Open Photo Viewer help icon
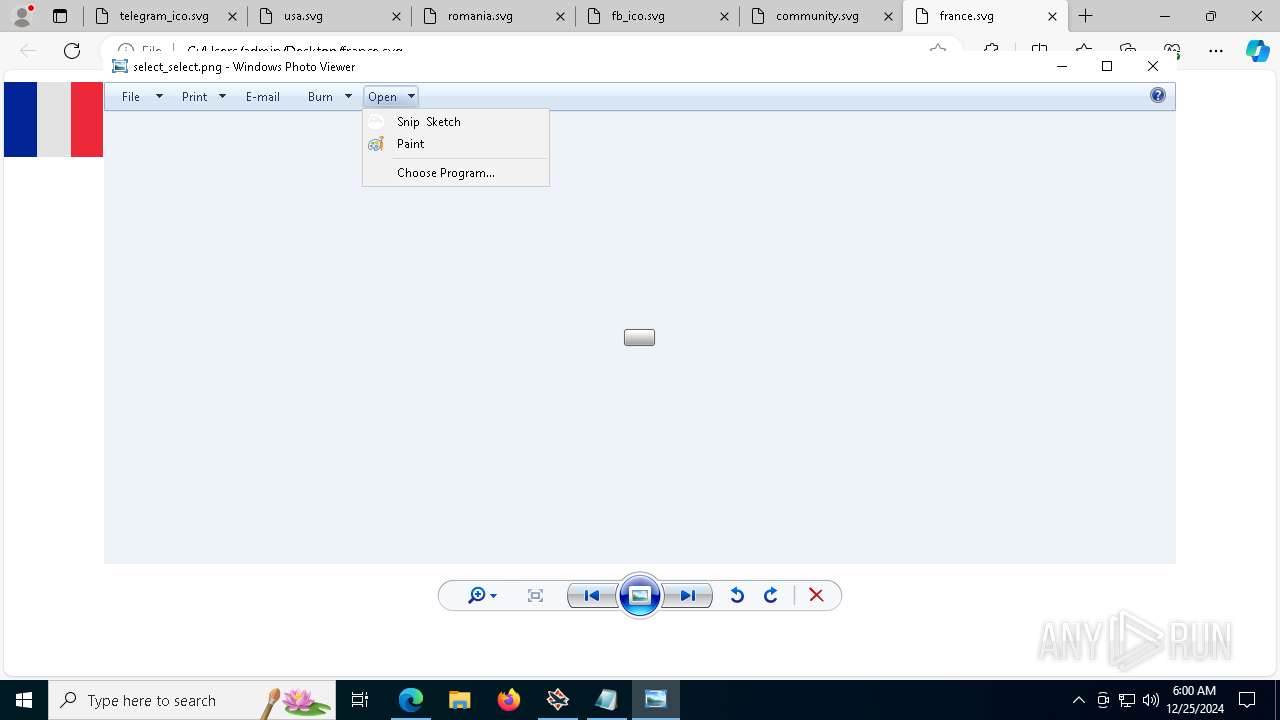The height and width of the screenshot is (720, 1280). 1158,96
